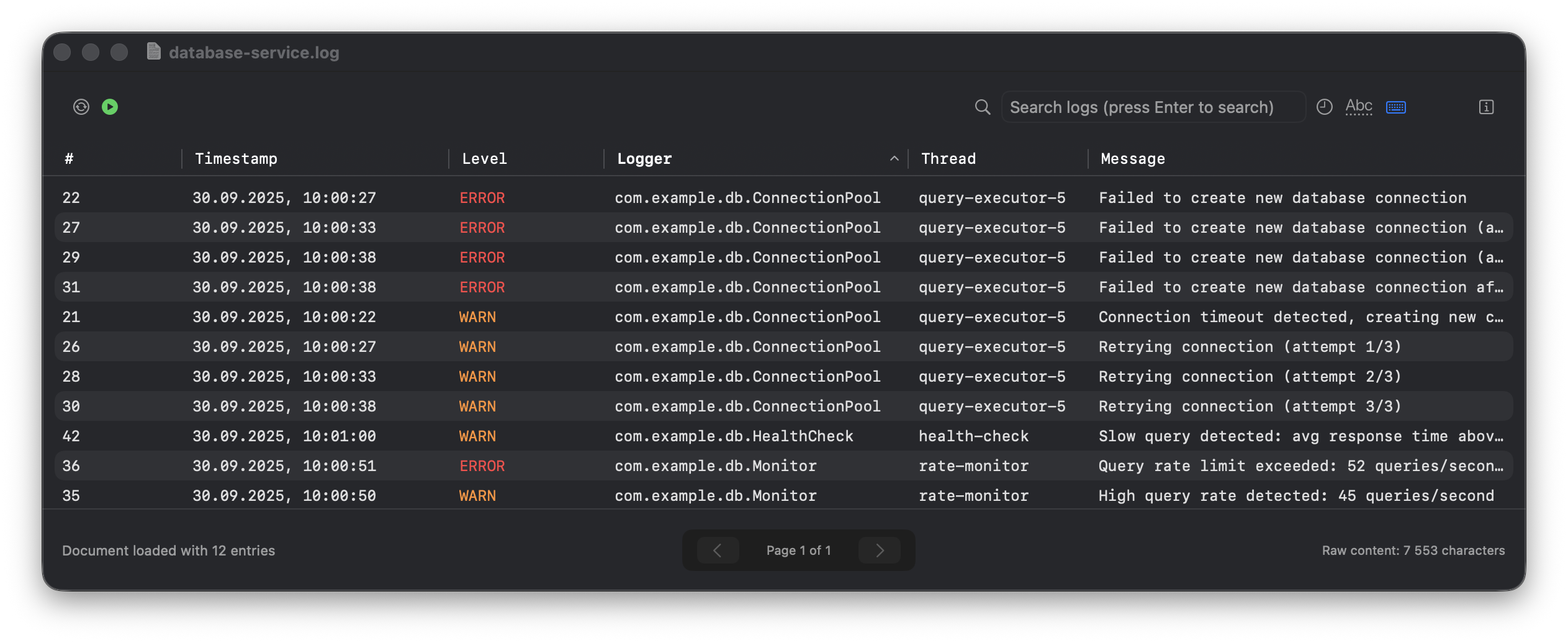Toggle the Logger column sort arrow
This screenshot has width=1568, height=643.
pyautogui.click(x=894, y=159)
